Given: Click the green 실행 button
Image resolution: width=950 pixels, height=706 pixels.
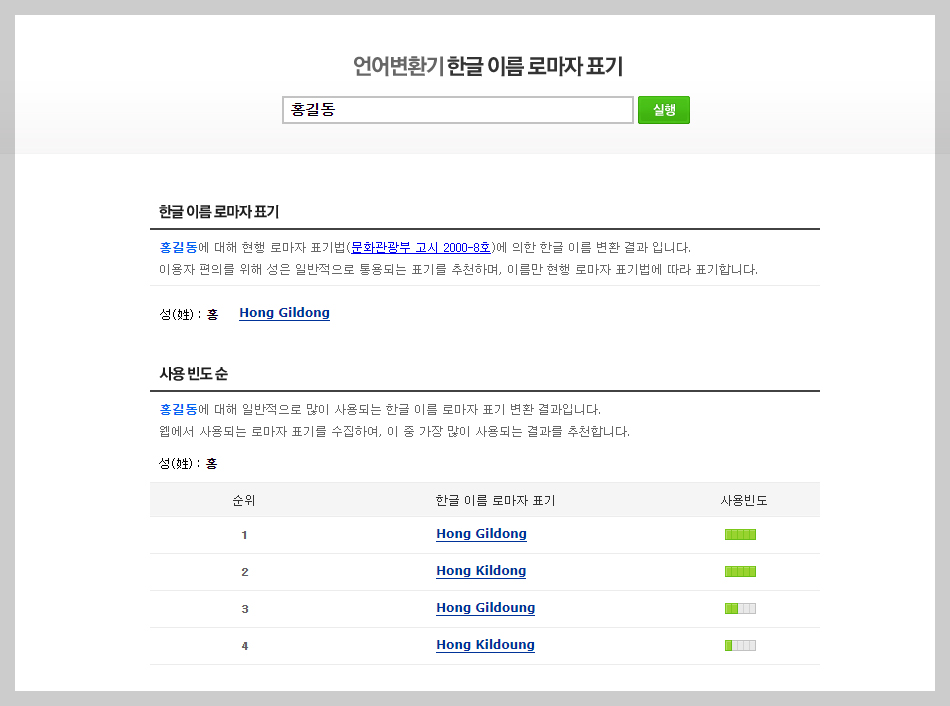Looking at the screenshot, I should [x=663, y=110].
